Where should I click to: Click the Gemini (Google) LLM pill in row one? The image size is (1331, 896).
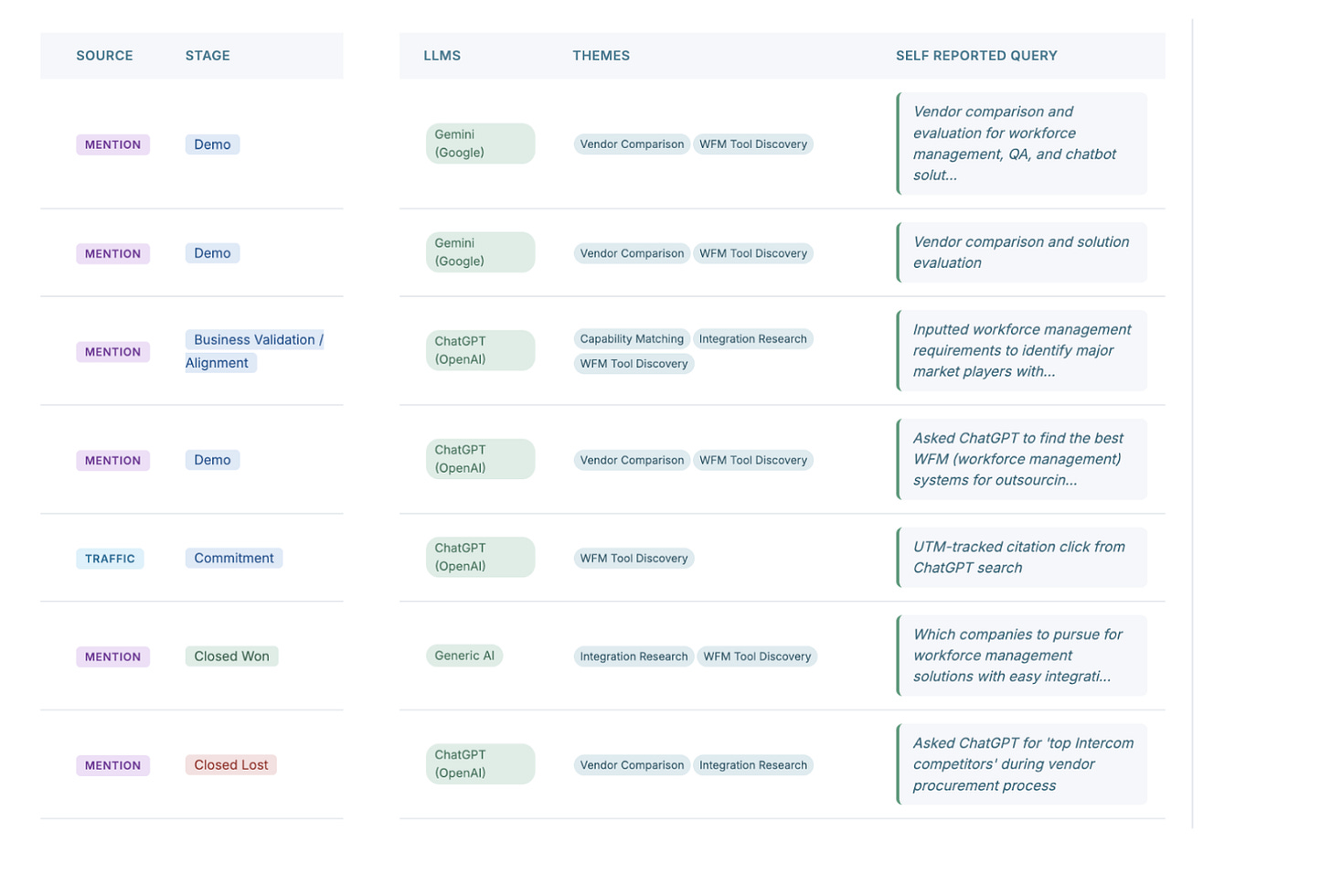point(480,144)
